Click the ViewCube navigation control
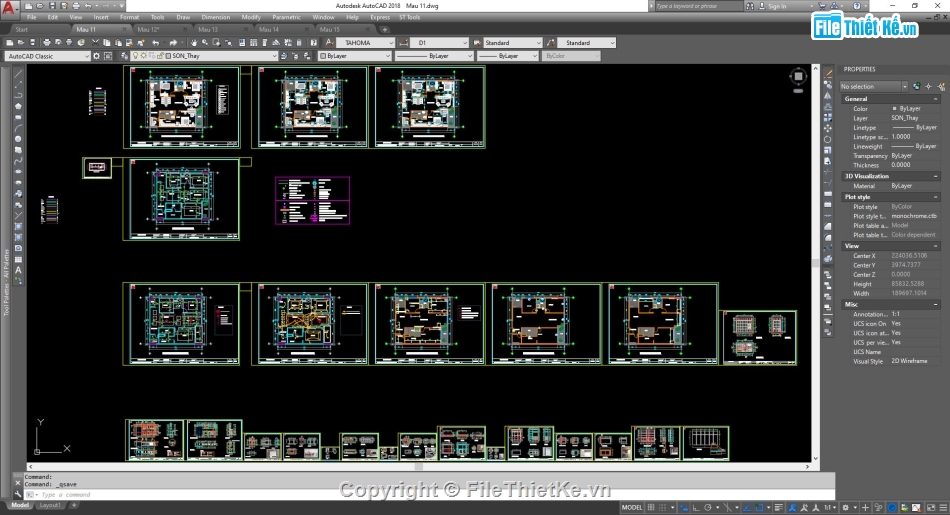The height and width of the screenshot is (515, 950). [x=798, y=76]
